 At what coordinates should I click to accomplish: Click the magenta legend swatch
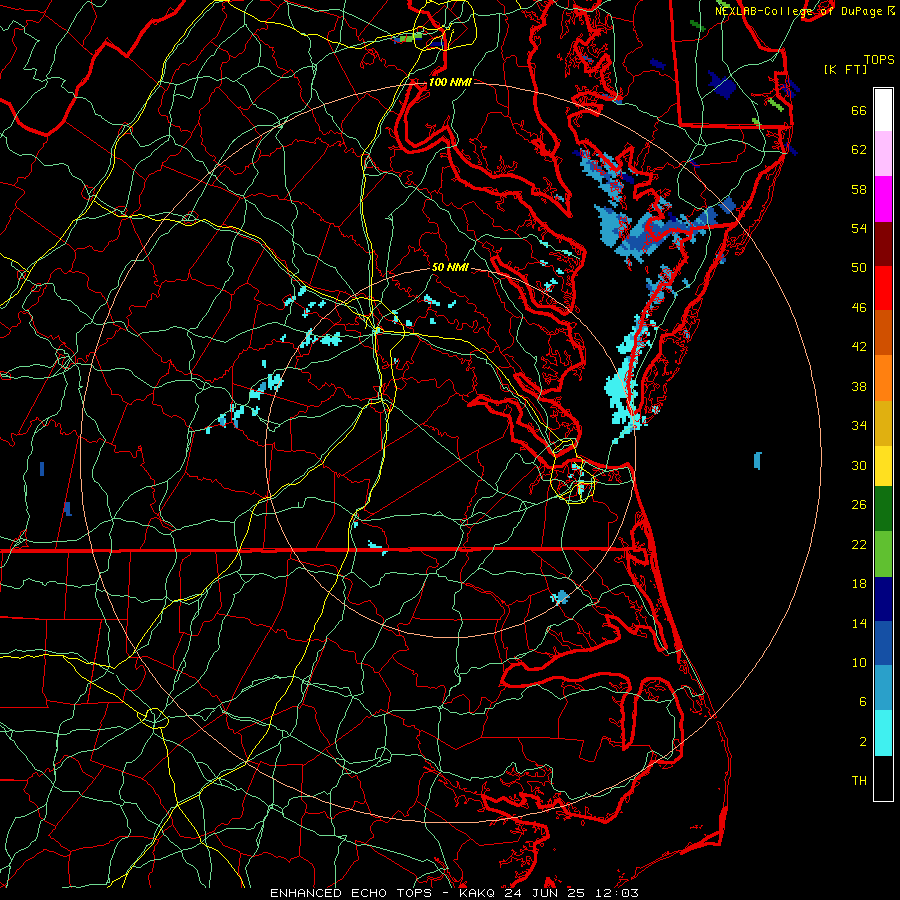(883, 199)
